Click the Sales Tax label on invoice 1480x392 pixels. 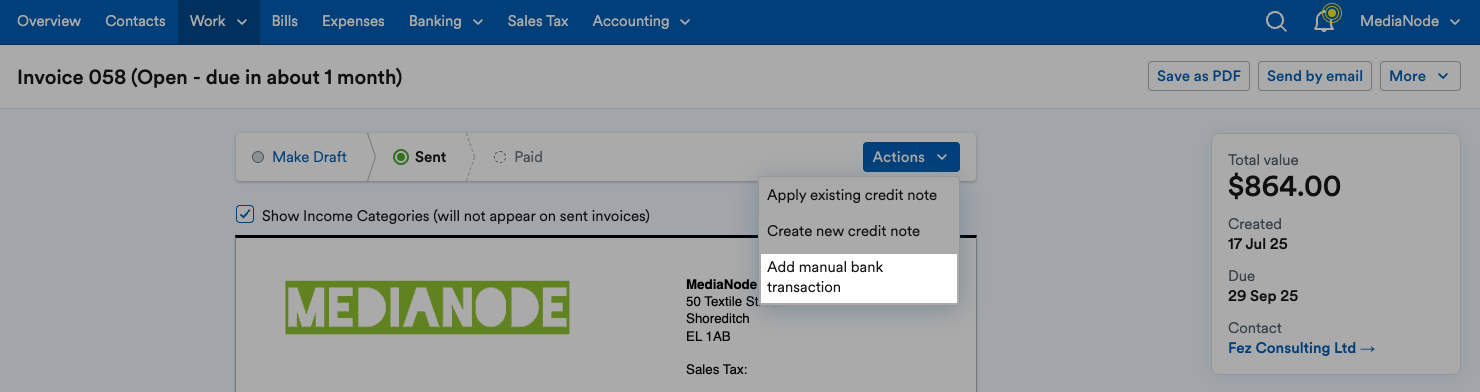coord(716,370)
